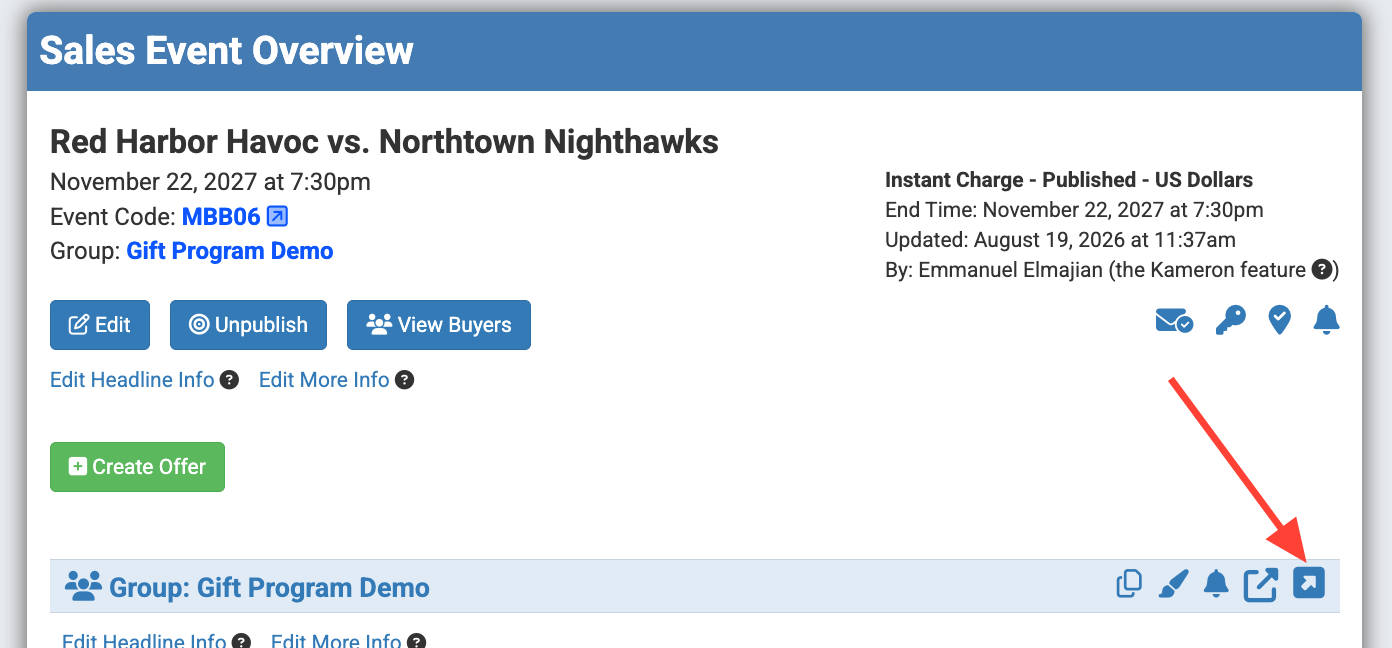Click the key icon
Image resolution: width=1392 pixels, height=648 pixels.
[1231, 320]
